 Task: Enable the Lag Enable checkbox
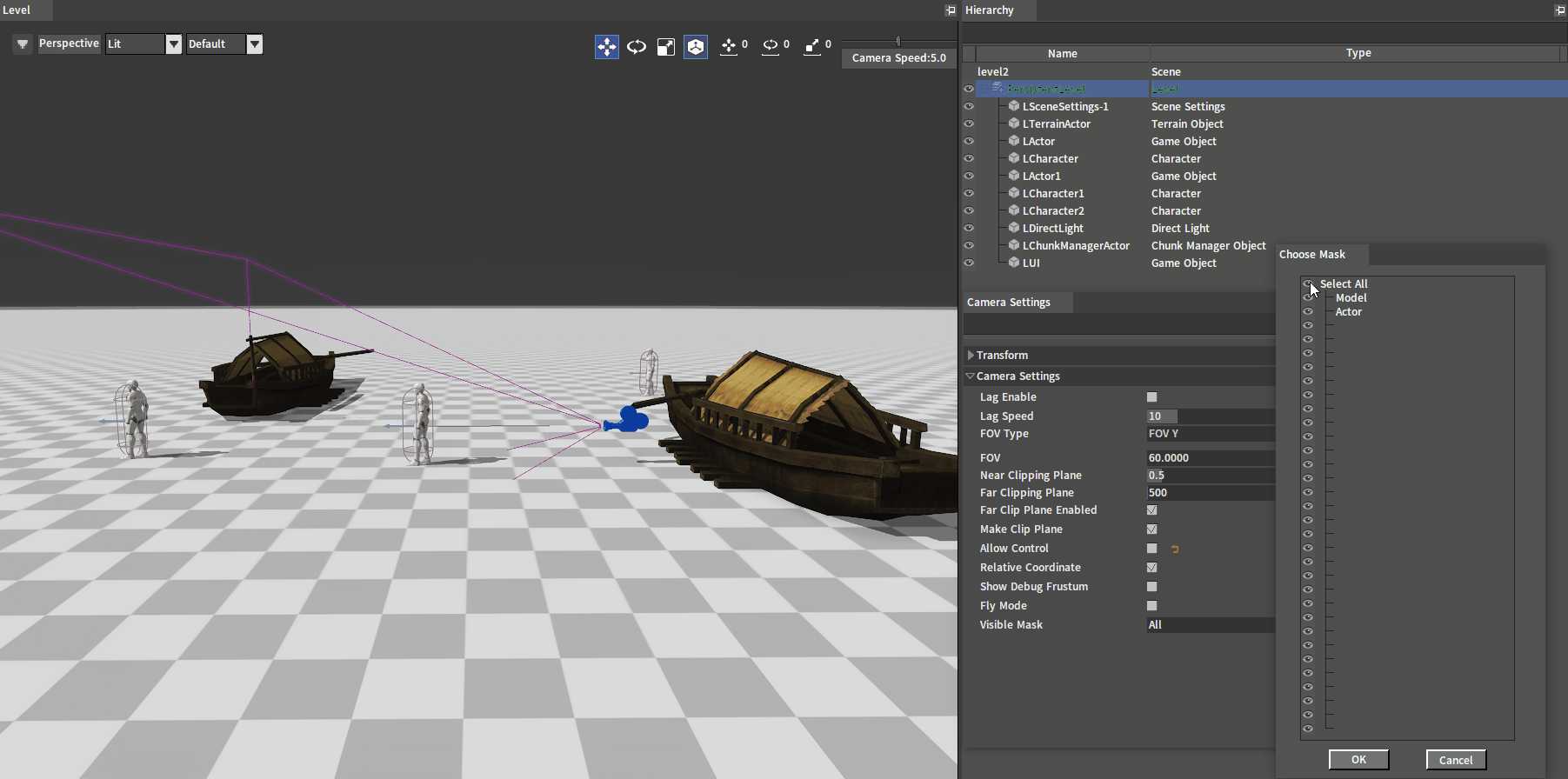click(1151, 397)
